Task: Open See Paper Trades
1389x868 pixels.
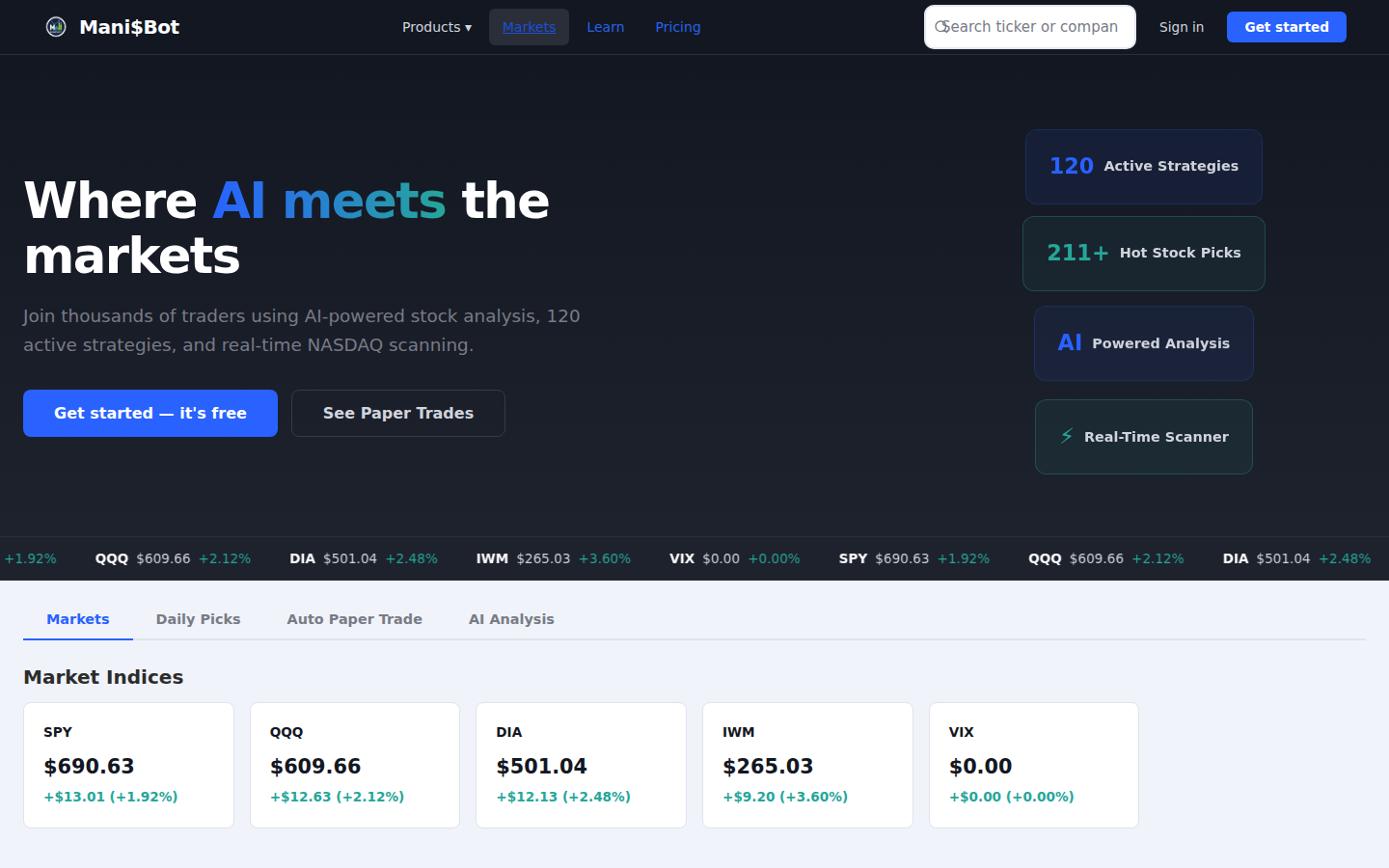Action: click(397, 413)
